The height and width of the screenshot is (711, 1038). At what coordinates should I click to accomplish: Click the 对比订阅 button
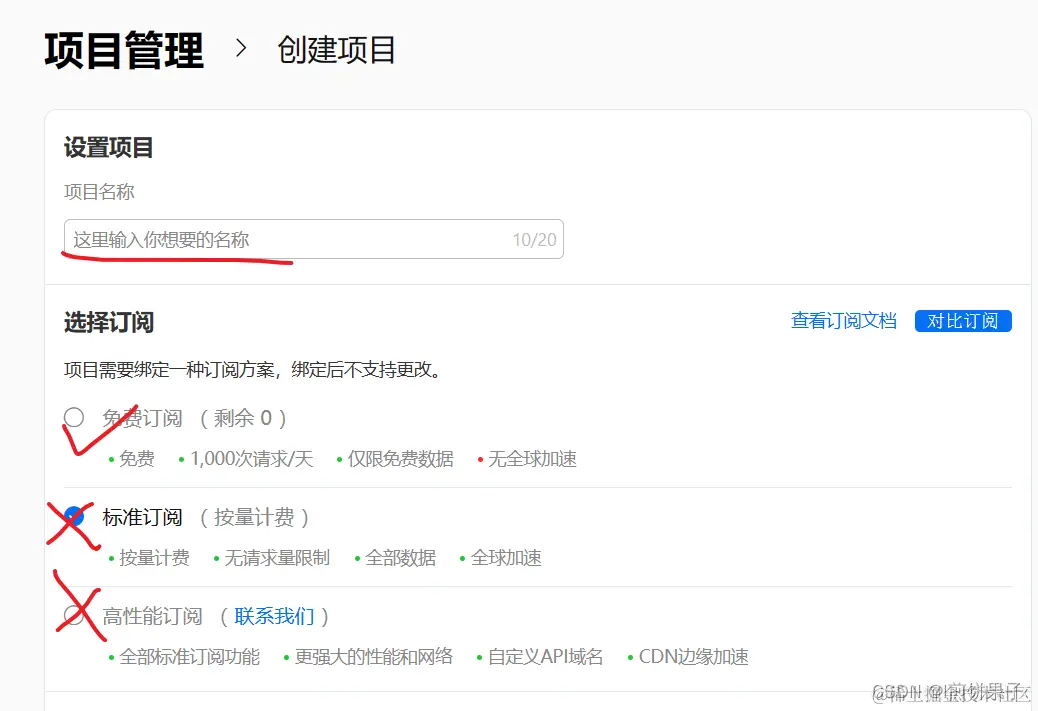[x=963, y=321]
